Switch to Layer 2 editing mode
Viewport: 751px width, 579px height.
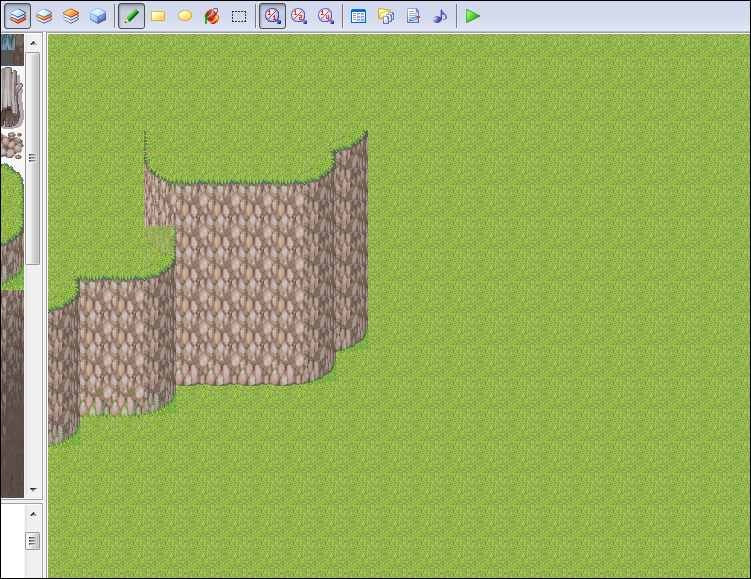(44, 16)
